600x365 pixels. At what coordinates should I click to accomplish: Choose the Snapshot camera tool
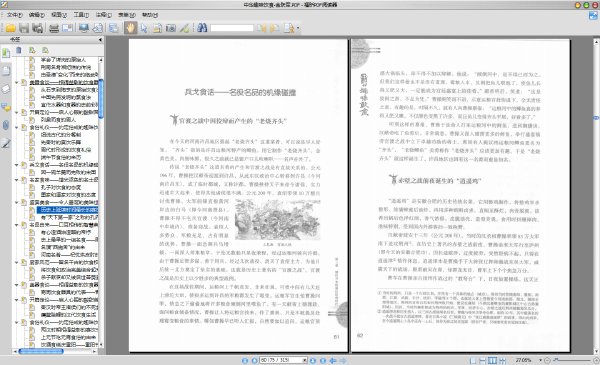click(x=171, y=28)
